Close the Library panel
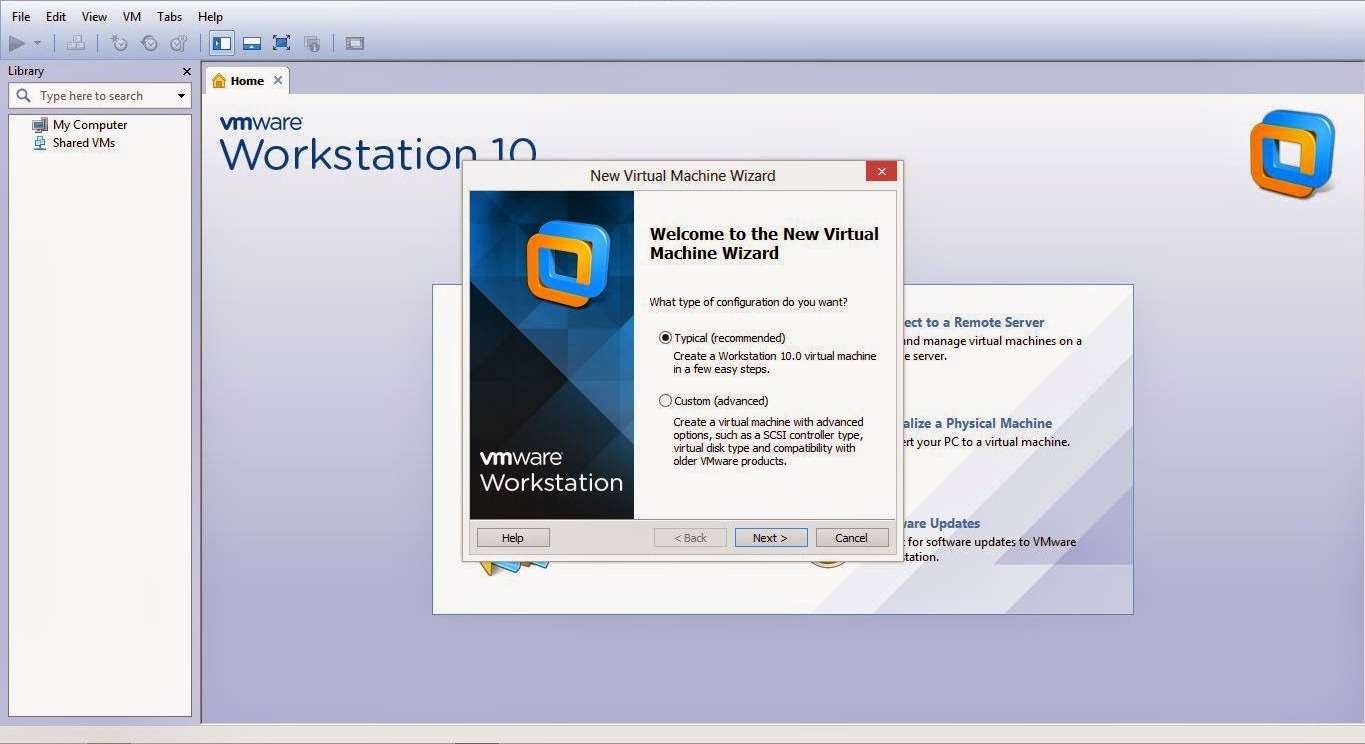The image size is (1365, 744). tap(186, 71)
